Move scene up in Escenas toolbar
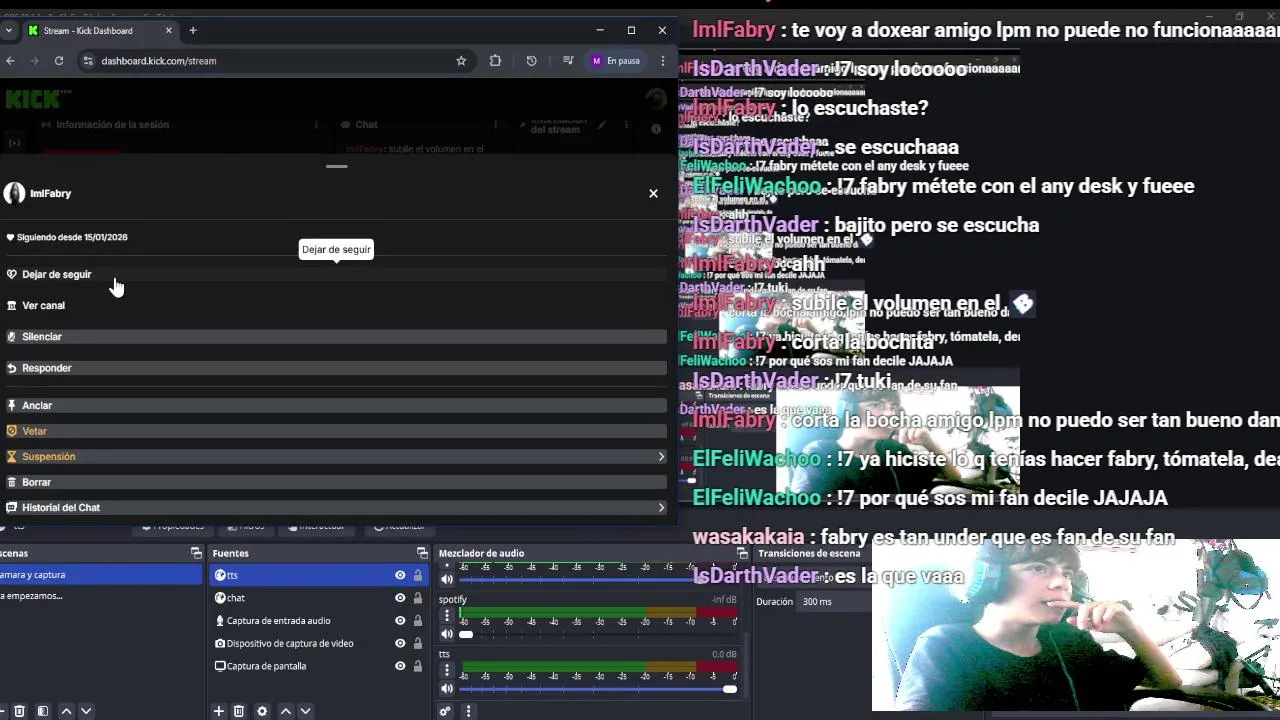Screen dimensions: 1280x720 tap(66, 711)
